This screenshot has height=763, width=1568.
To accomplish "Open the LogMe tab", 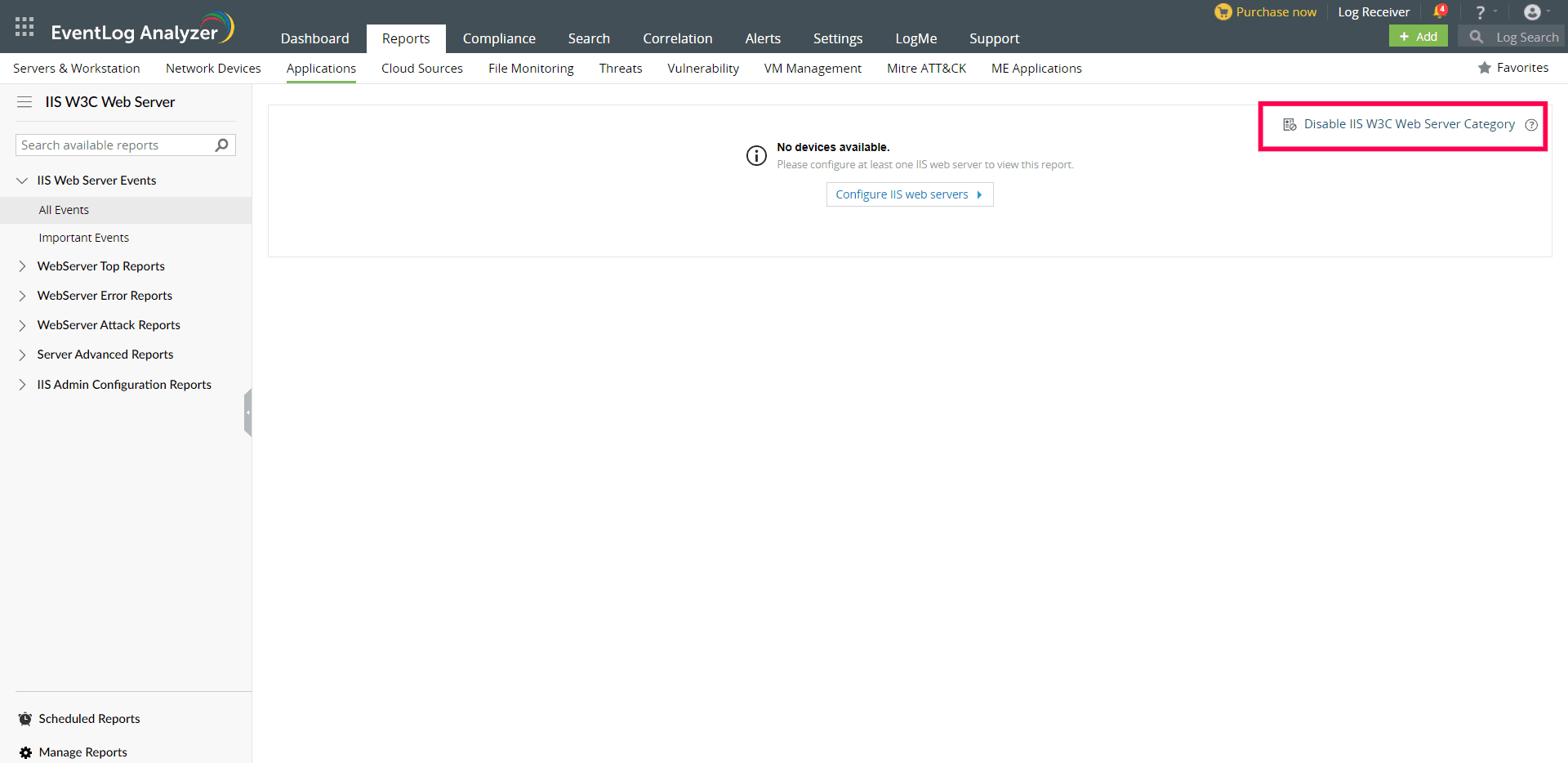I will point(915,38).
